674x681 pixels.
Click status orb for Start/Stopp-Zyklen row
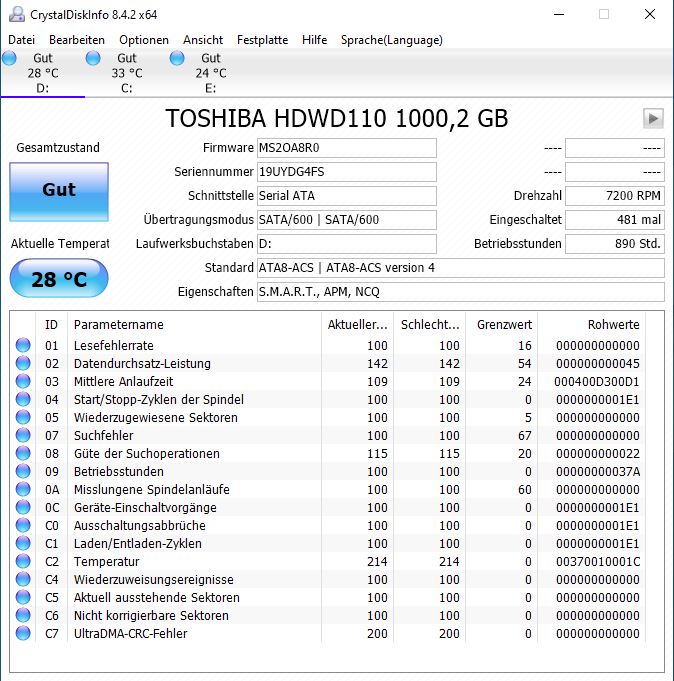[23, 399]
